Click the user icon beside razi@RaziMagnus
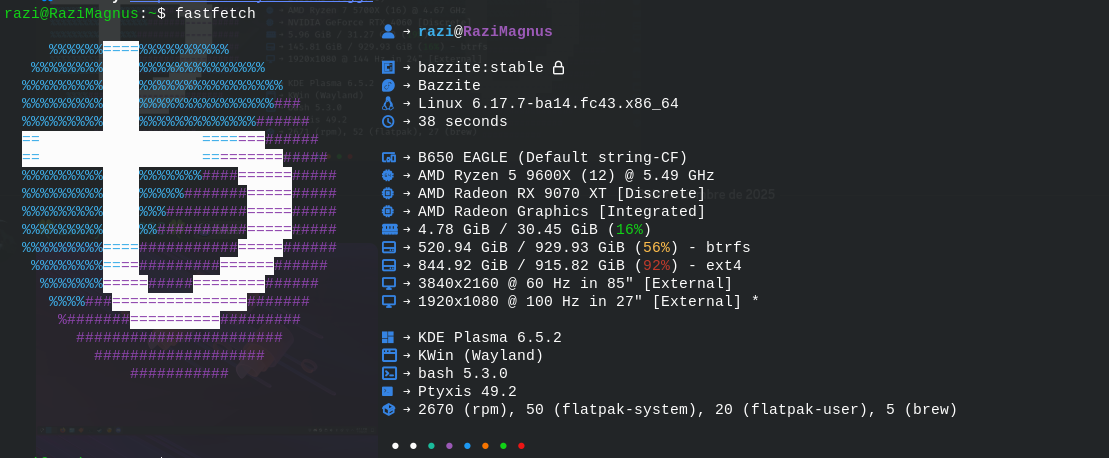Viewport: 1109px width, 458px height. [388, 32]
